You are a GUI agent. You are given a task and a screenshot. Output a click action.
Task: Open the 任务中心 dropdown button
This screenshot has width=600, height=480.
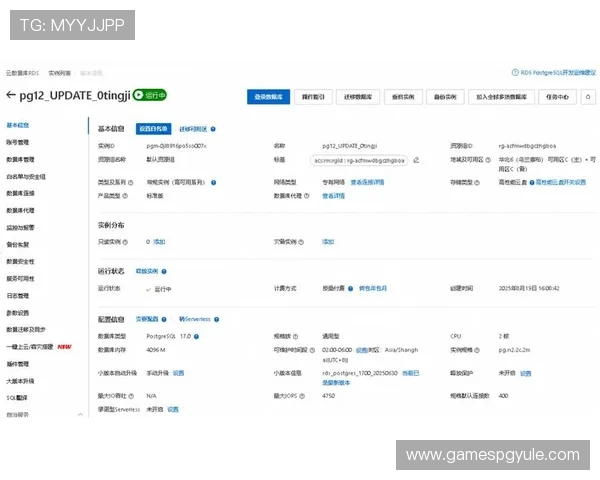point(558,97)
